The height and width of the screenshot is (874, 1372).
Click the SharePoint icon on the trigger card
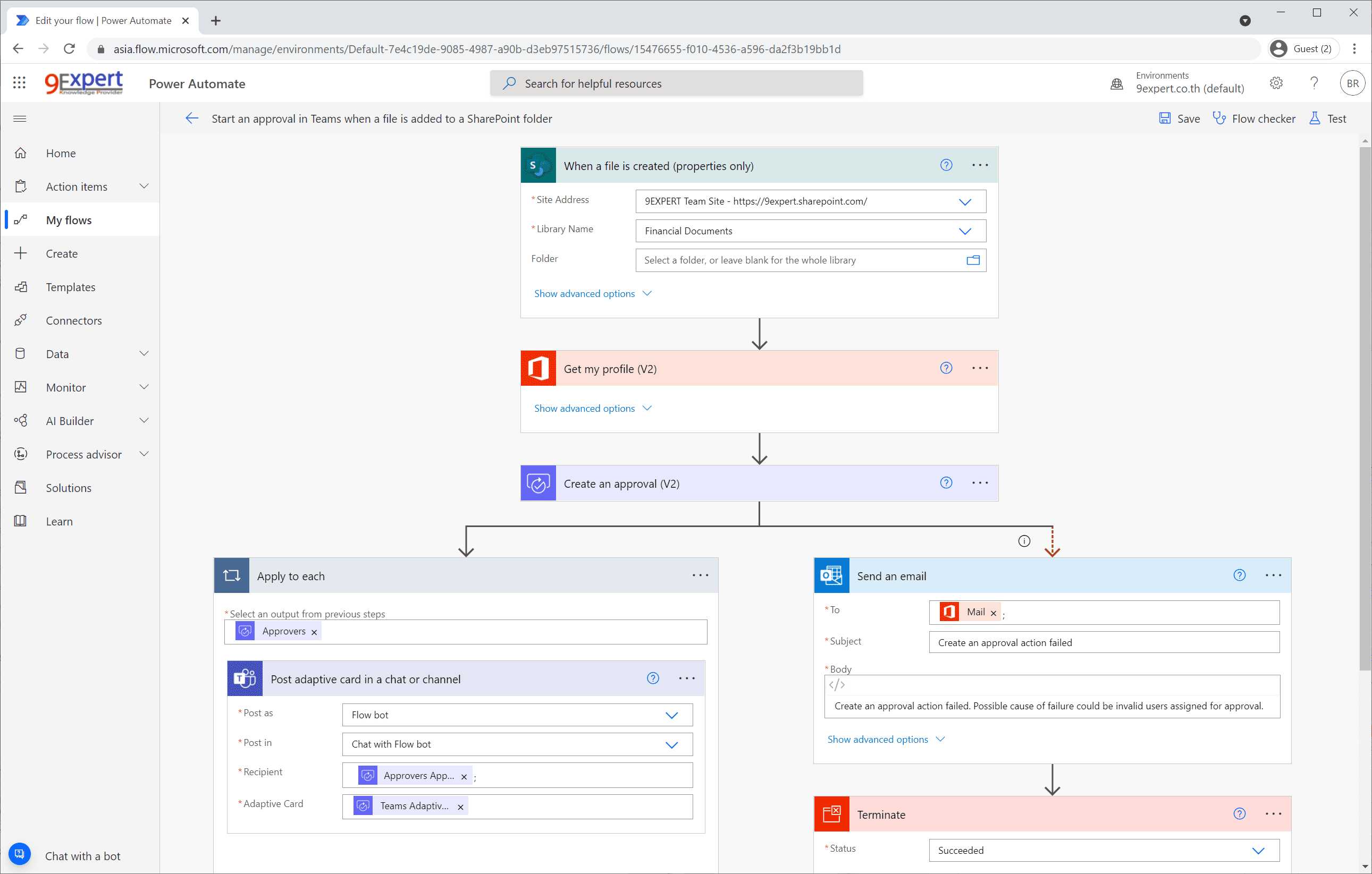click(537, 165)
